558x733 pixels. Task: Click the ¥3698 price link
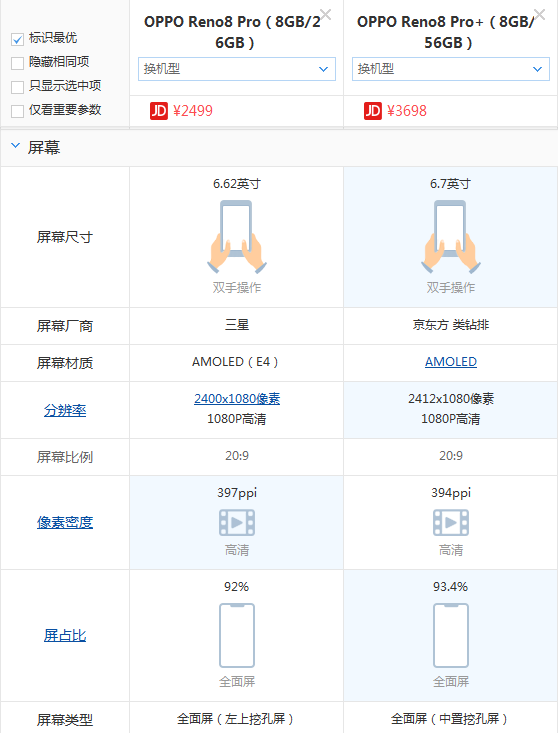coord(407,111)
